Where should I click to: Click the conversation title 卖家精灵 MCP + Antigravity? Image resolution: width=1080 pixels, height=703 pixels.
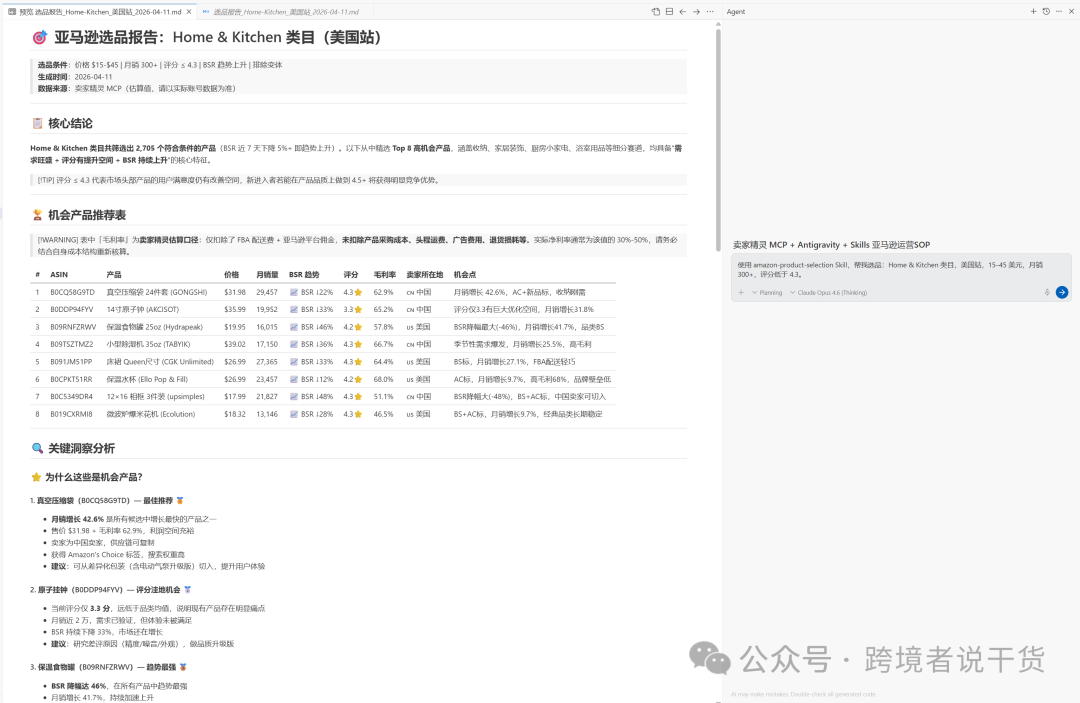(x=831, y=245)
